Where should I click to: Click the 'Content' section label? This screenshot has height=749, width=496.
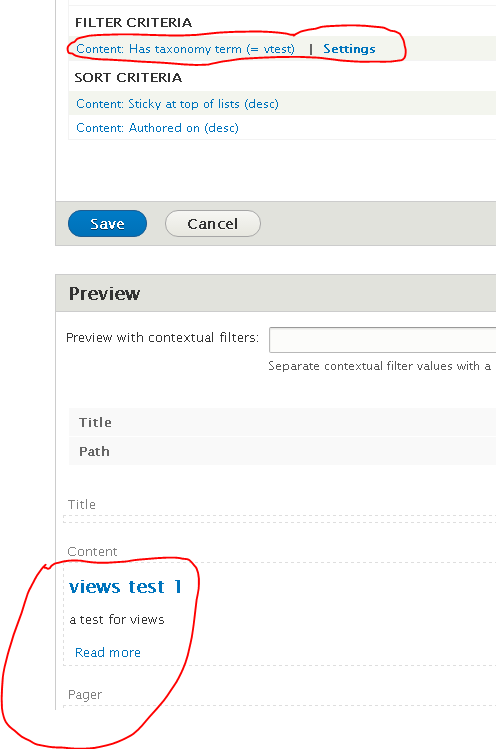[92, 552]
